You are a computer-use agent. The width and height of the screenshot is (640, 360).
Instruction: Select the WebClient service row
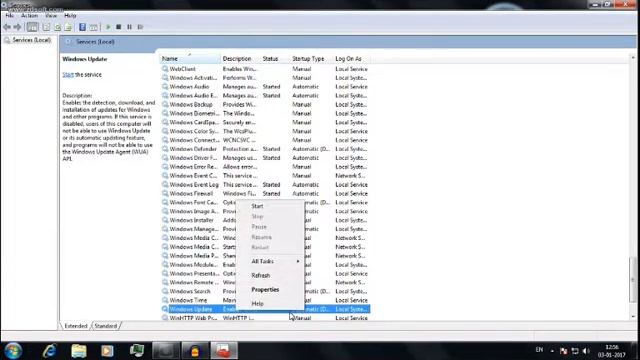click(265, 69)
